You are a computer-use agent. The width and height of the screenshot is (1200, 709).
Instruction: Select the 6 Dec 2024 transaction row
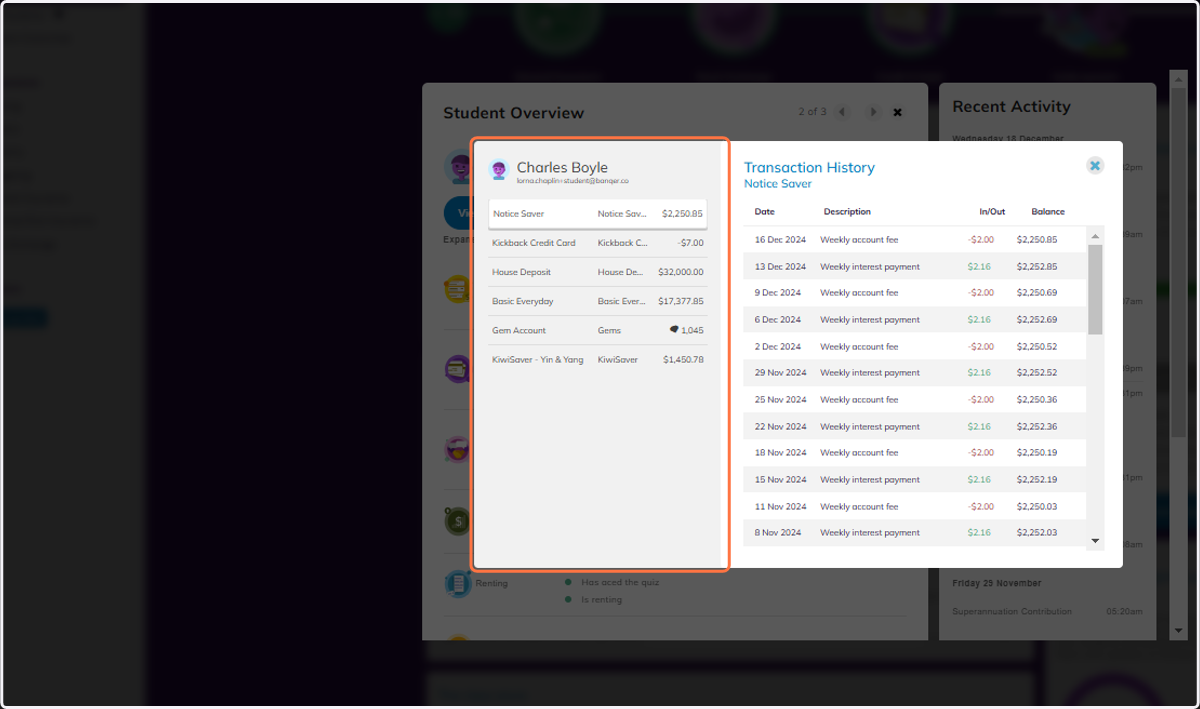915,320
